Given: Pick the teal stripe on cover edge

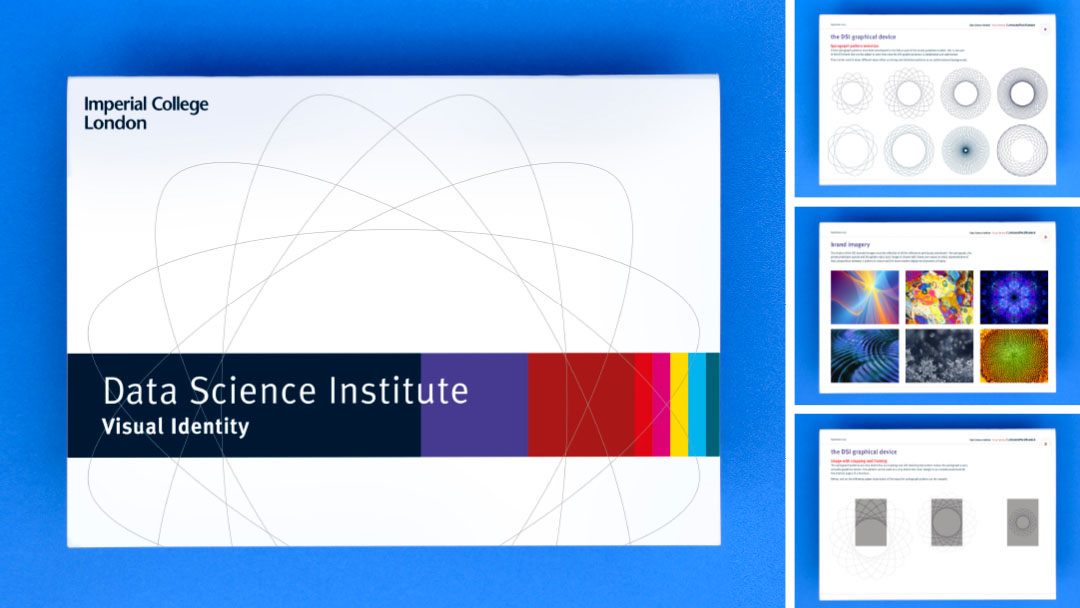Looking at the screenshot, I should pos(713,405).
